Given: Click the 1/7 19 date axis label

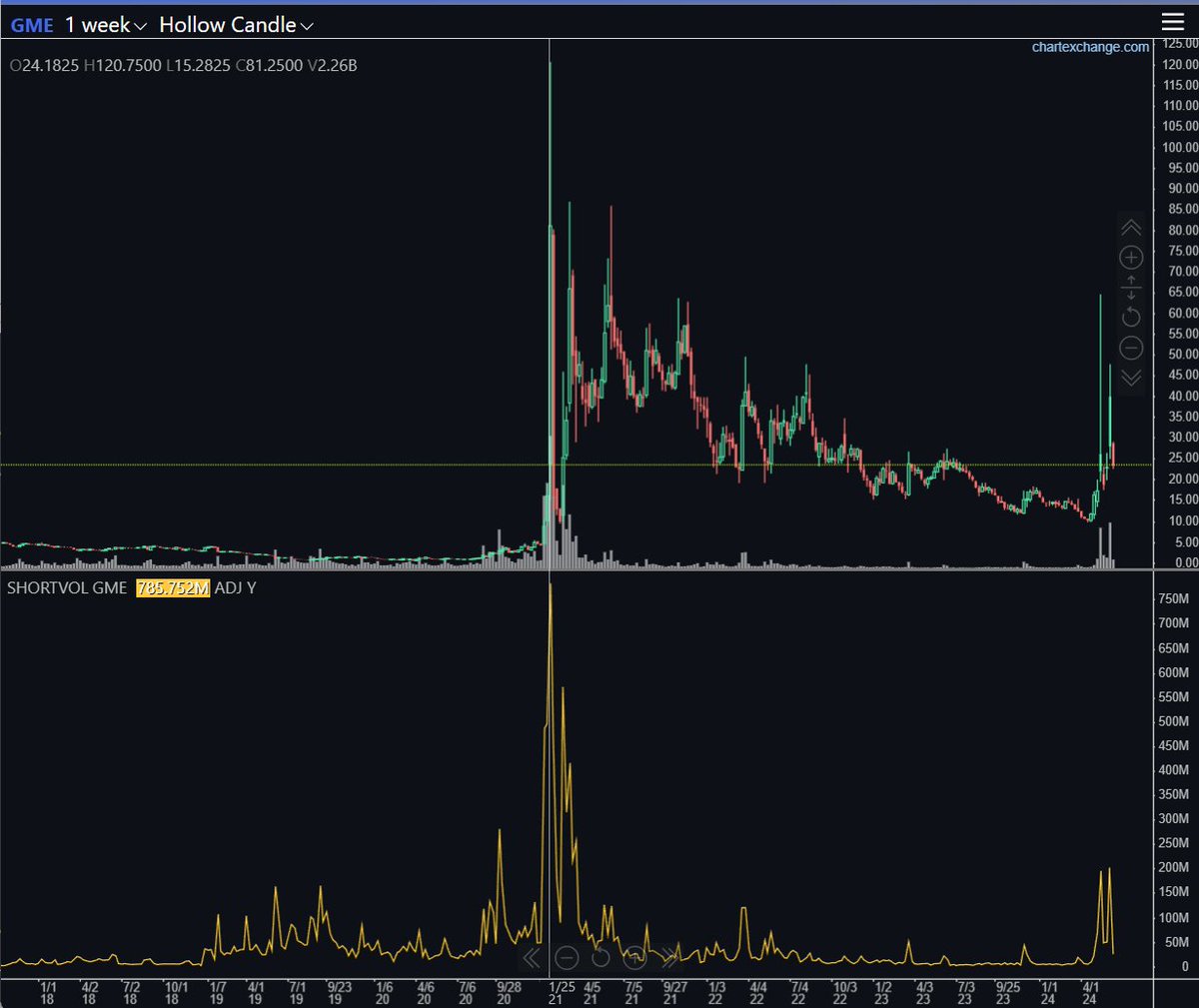Looking at the screenshot, I should (217, 992).
